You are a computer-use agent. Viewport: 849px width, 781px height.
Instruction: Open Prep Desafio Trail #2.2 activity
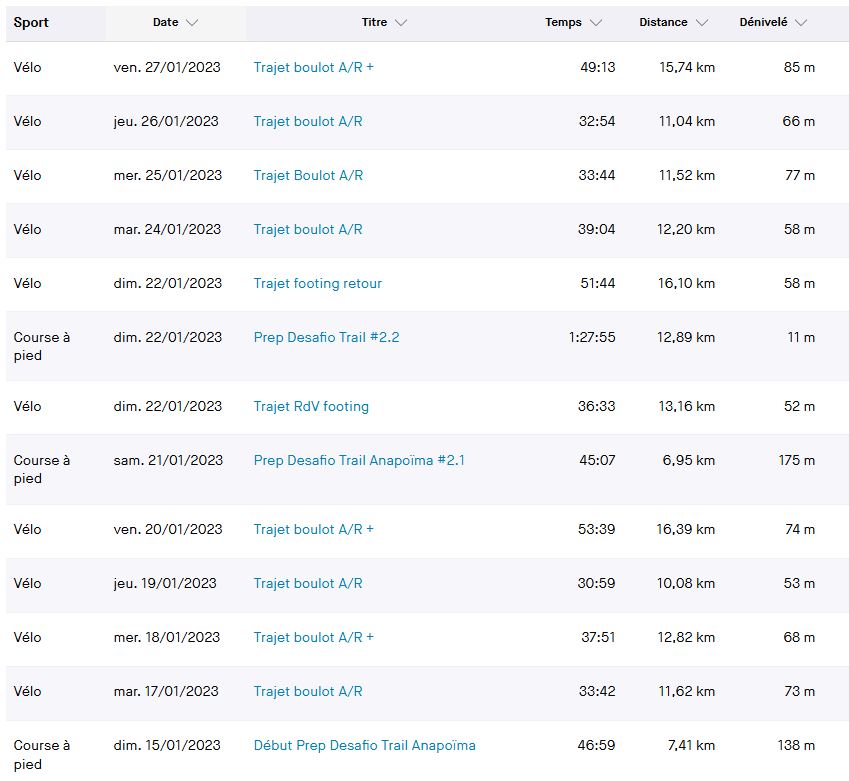(x=326, y=337)
